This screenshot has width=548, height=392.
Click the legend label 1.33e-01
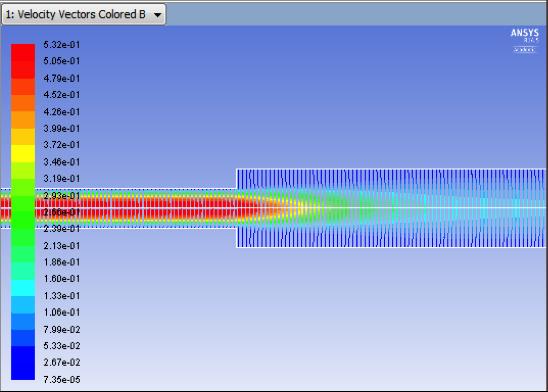62,296
